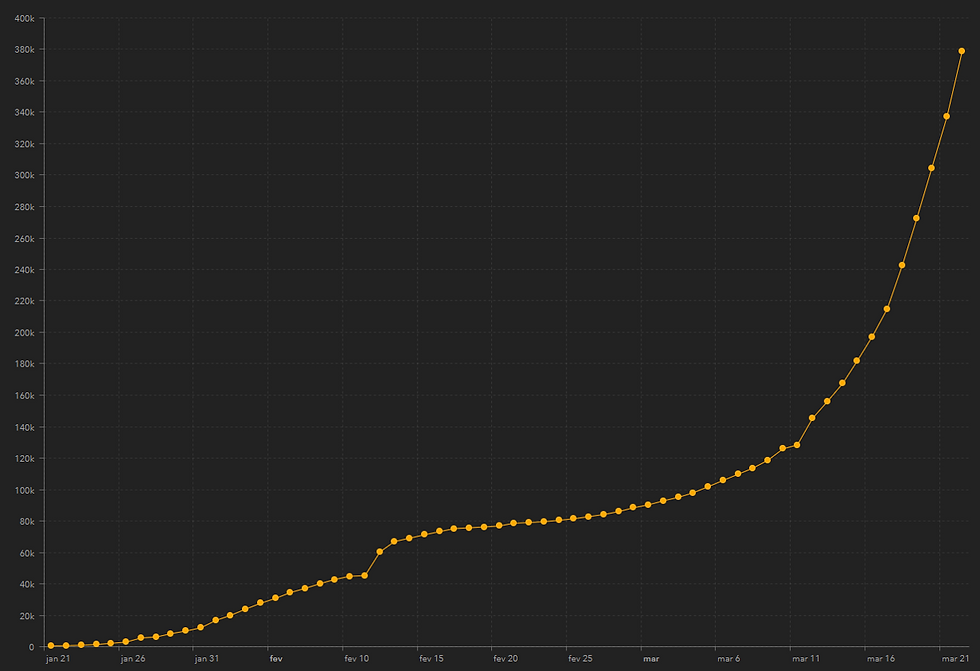Select the data point near 243k
This screenshot has height=671, width=980.
pyautogui.click(x=901, y=265)
